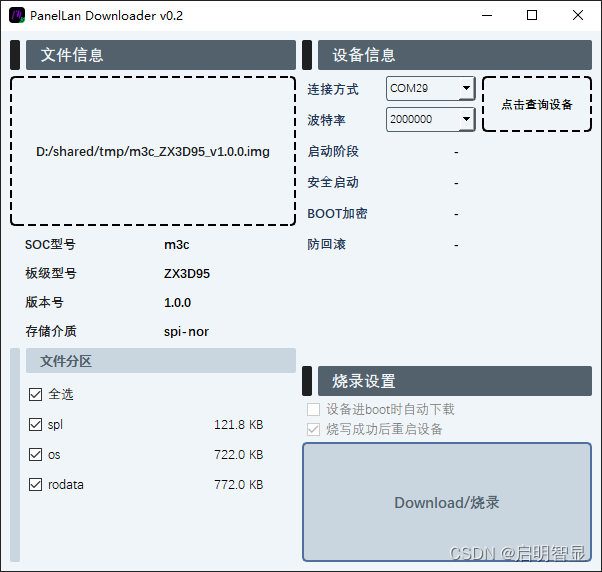This screenshot has width=602, height=572.
Task: Click the 设备信息 section header
Action: click(455, 55)
